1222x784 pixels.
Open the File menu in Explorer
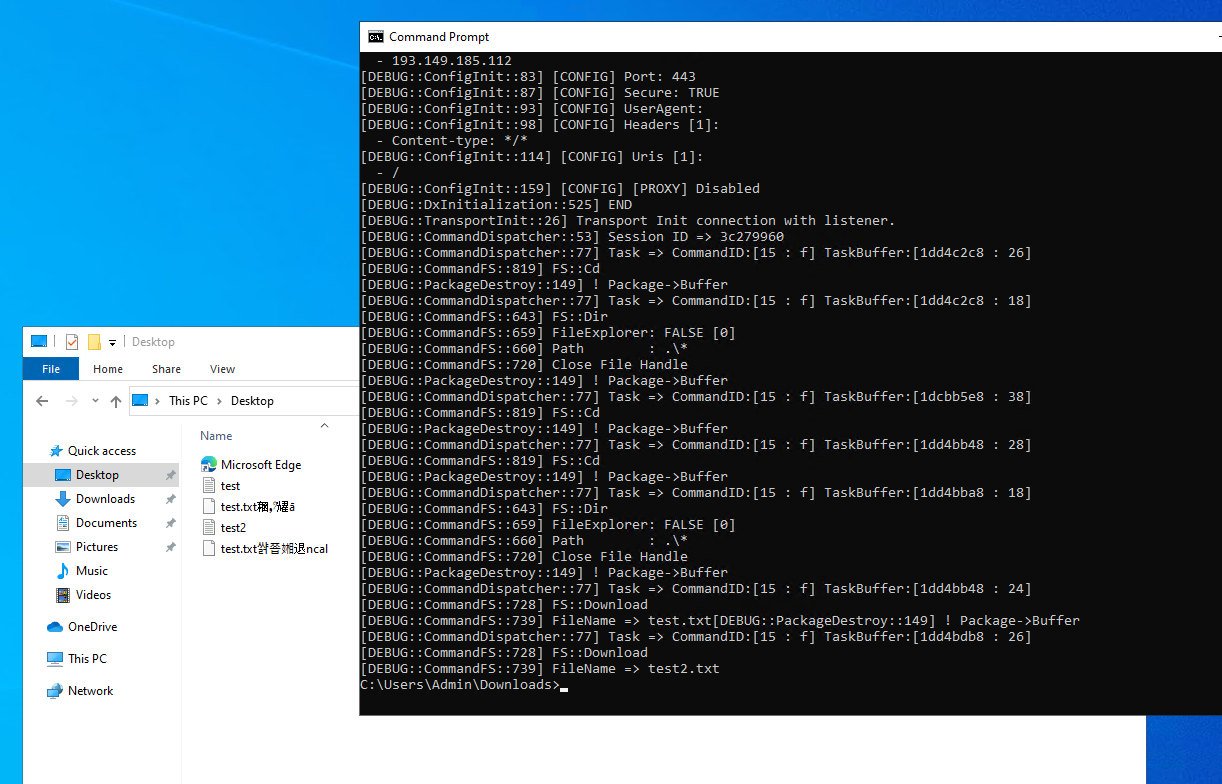pyautogui.click(x=50, y=369)
